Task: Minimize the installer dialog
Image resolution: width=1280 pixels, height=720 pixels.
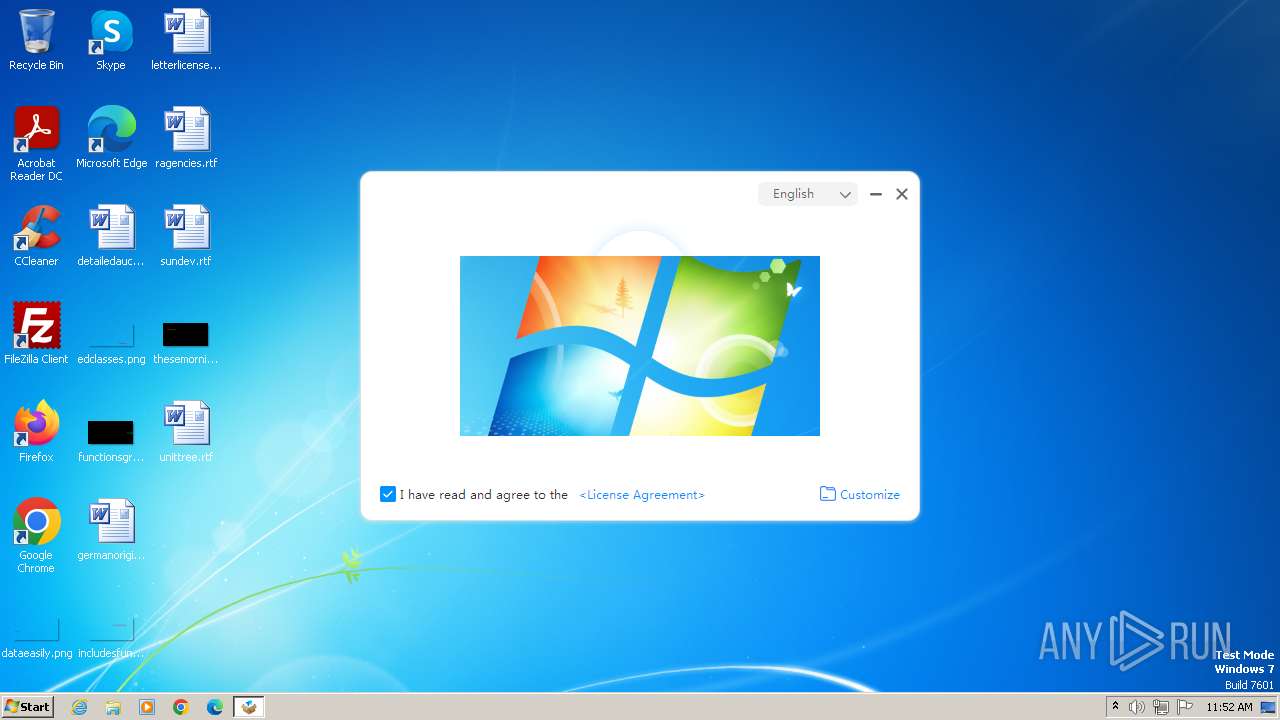Action: point(876,194)
